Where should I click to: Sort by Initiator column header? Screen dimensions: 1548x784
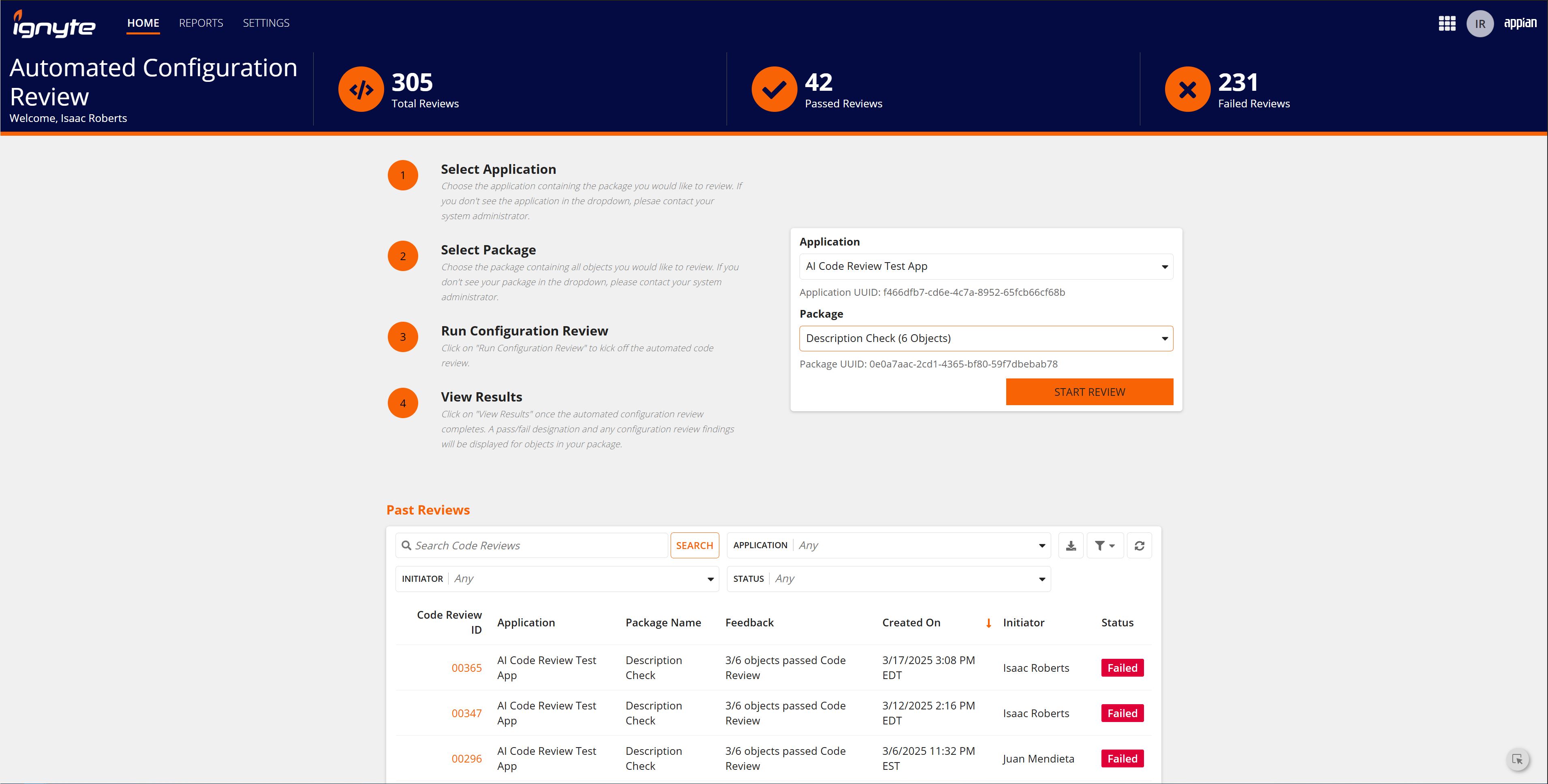click(1023, 622)
